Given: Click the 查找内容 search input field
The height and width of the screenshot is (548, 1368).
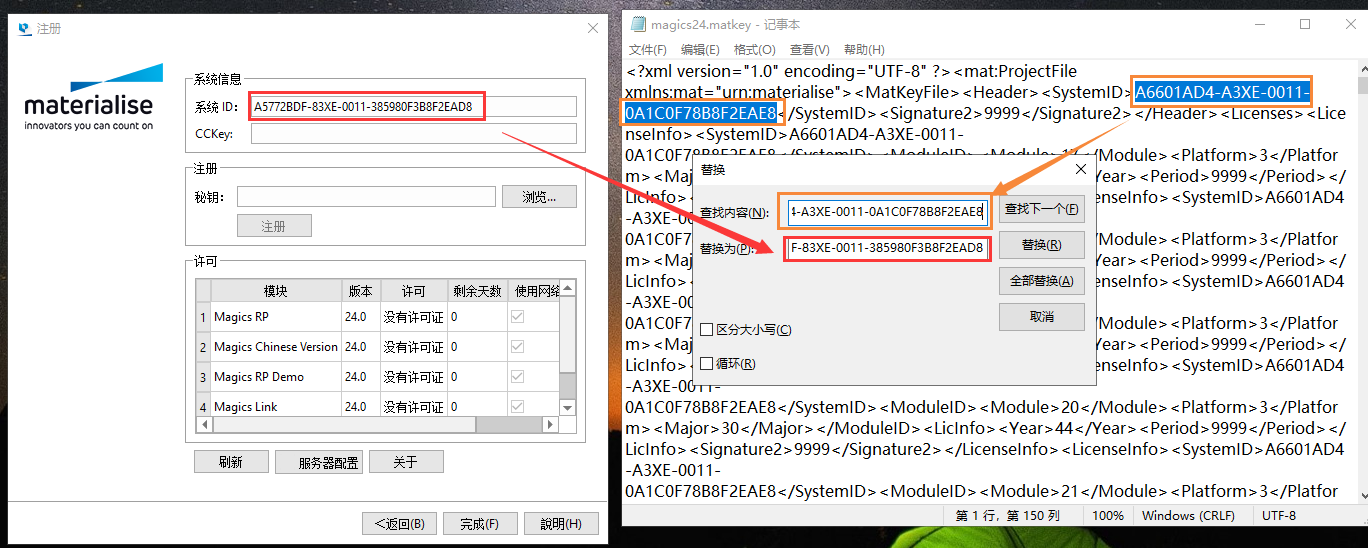Looking at the screenshot, I should click(886, 211).
